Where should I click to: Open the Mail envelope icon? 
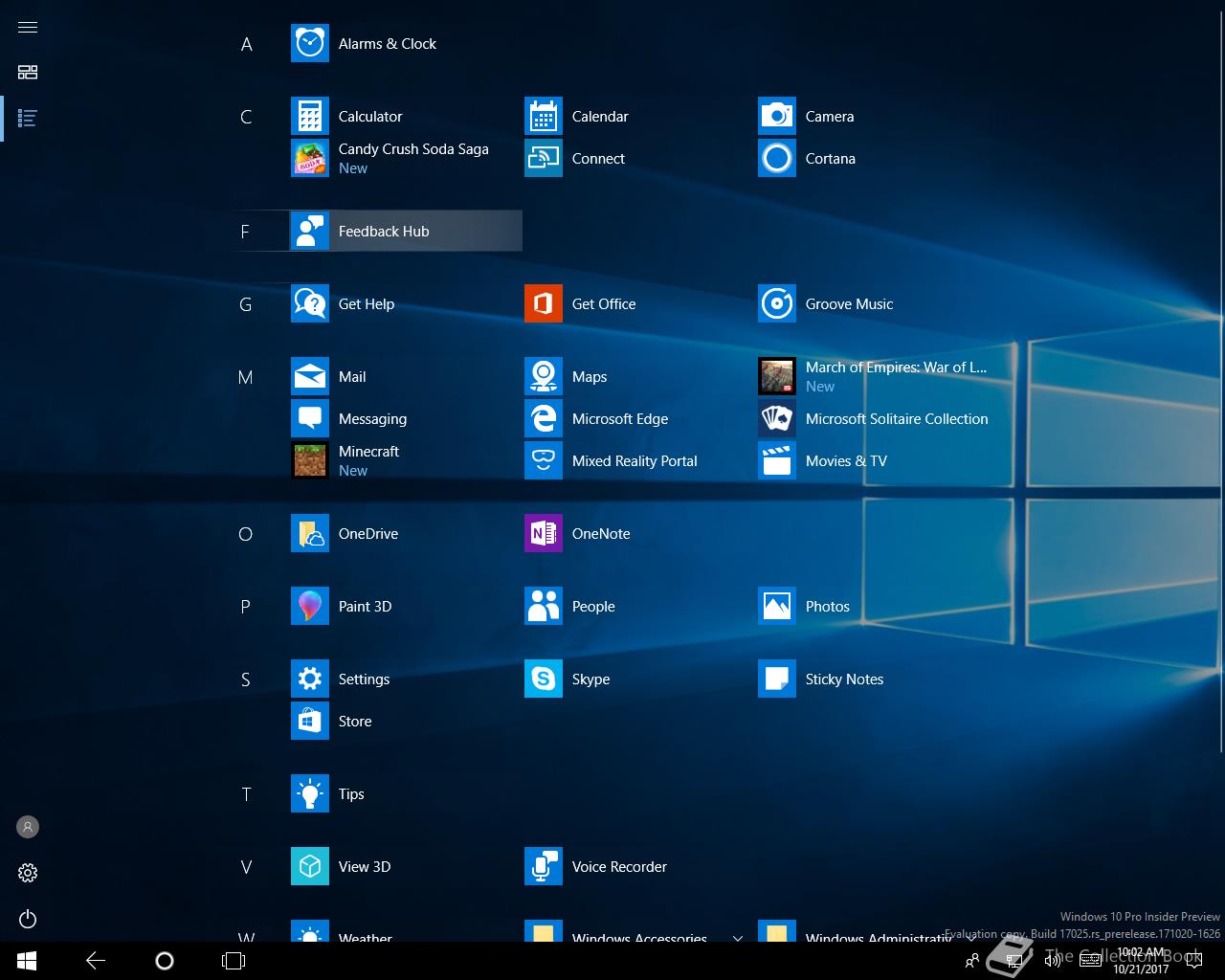pos(310,377)
